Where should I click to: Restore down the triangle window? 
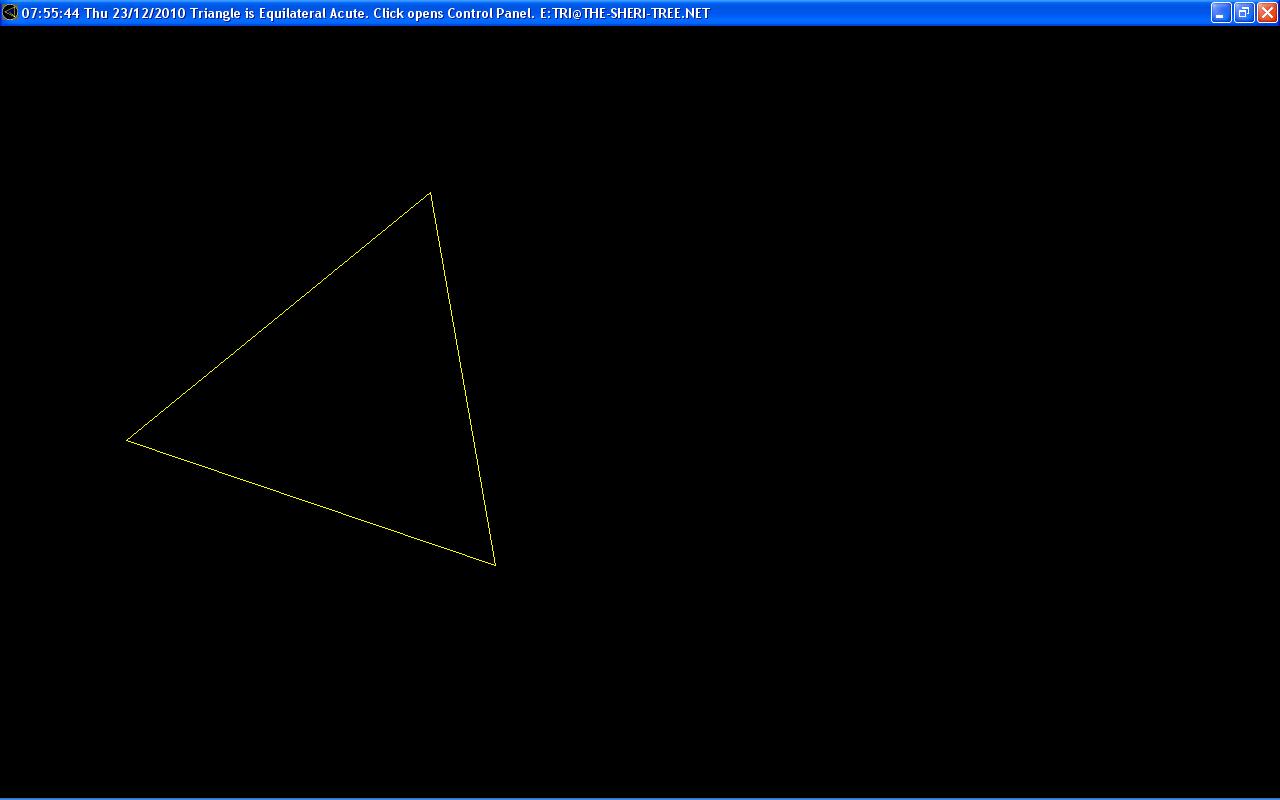click(1244, 13)
